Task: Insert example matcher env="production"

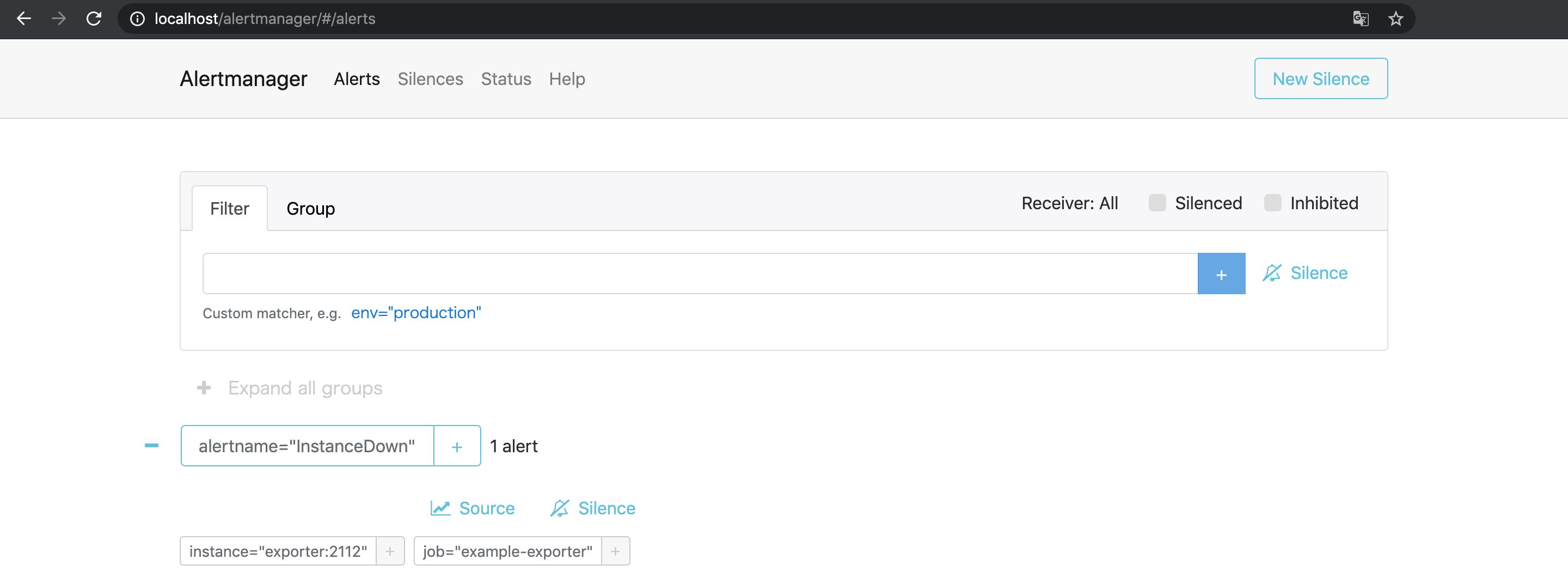Action: pos(416,313)
